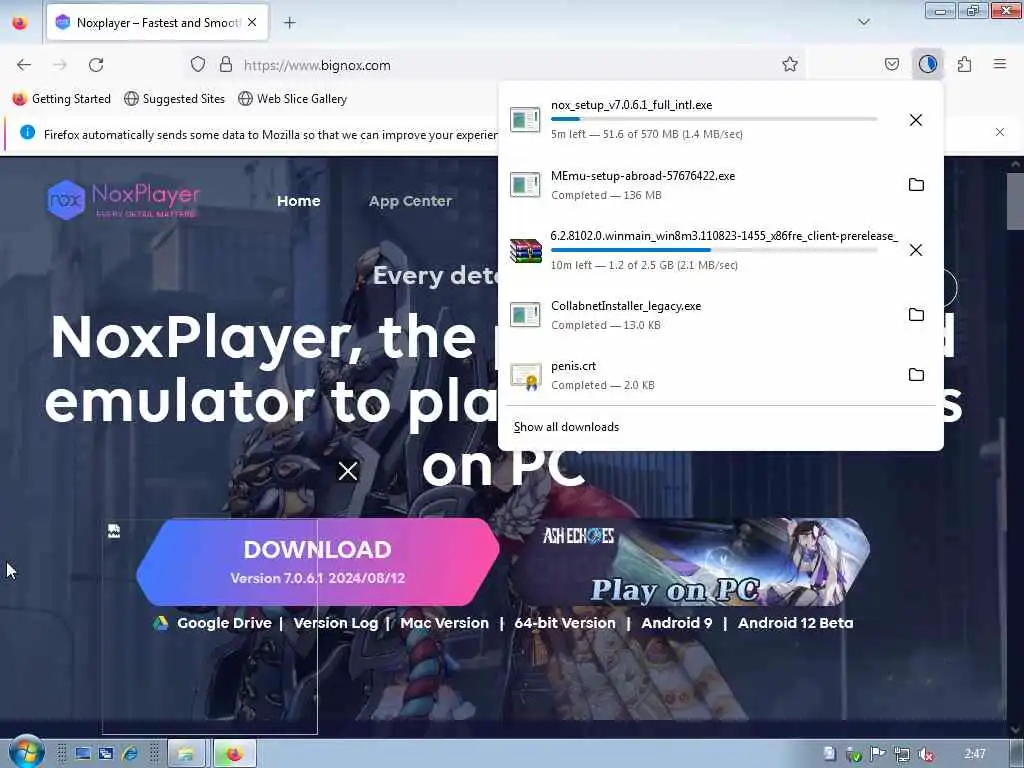
Task: Open Suggested Sites bookmark
Action: 174,99
